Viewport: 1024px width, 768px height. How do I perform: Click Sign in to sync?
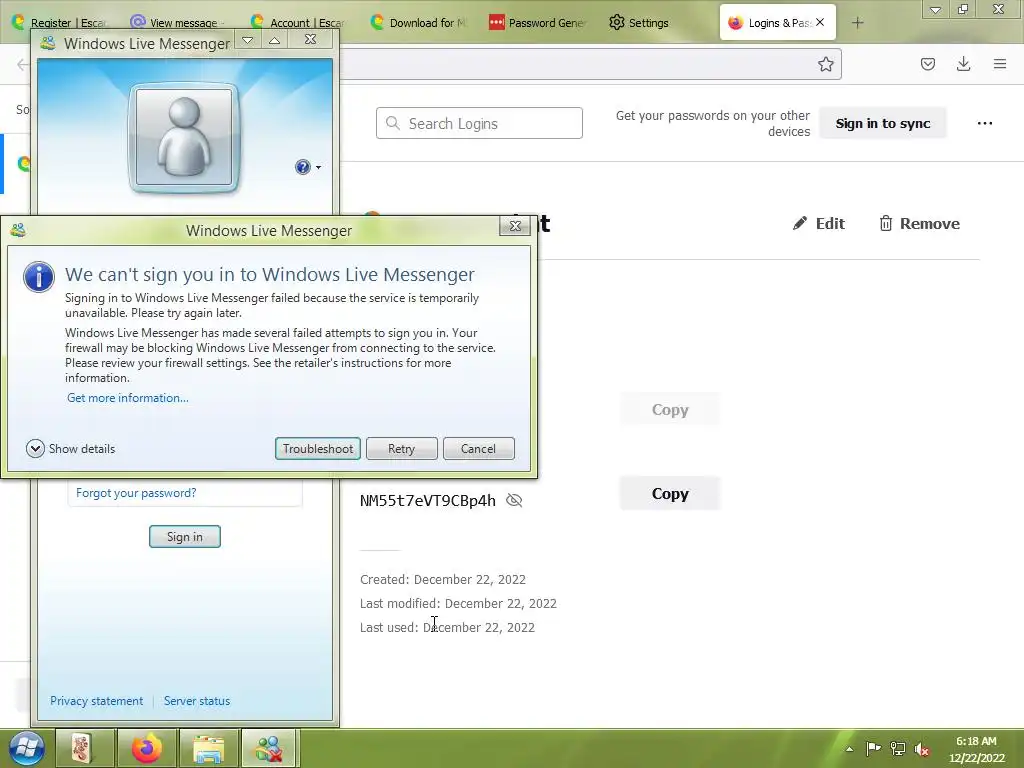point(883,123)
